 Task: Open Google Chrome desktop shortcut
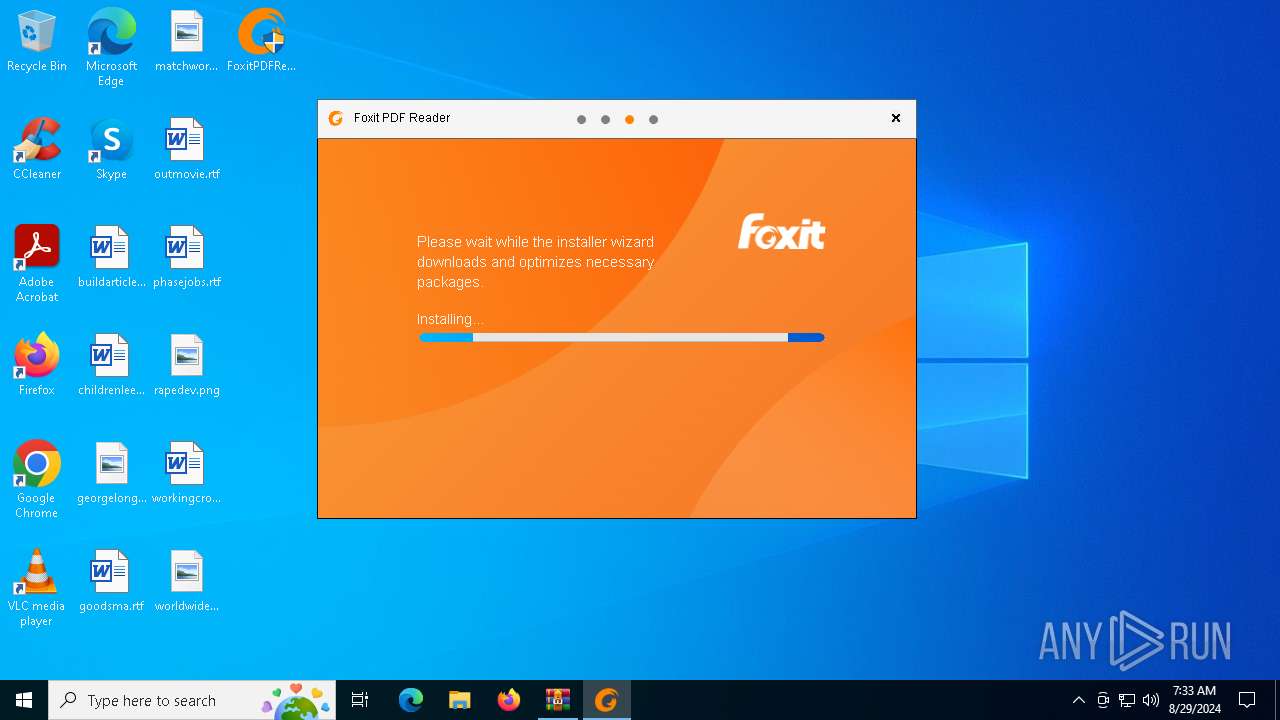[37, 480]
